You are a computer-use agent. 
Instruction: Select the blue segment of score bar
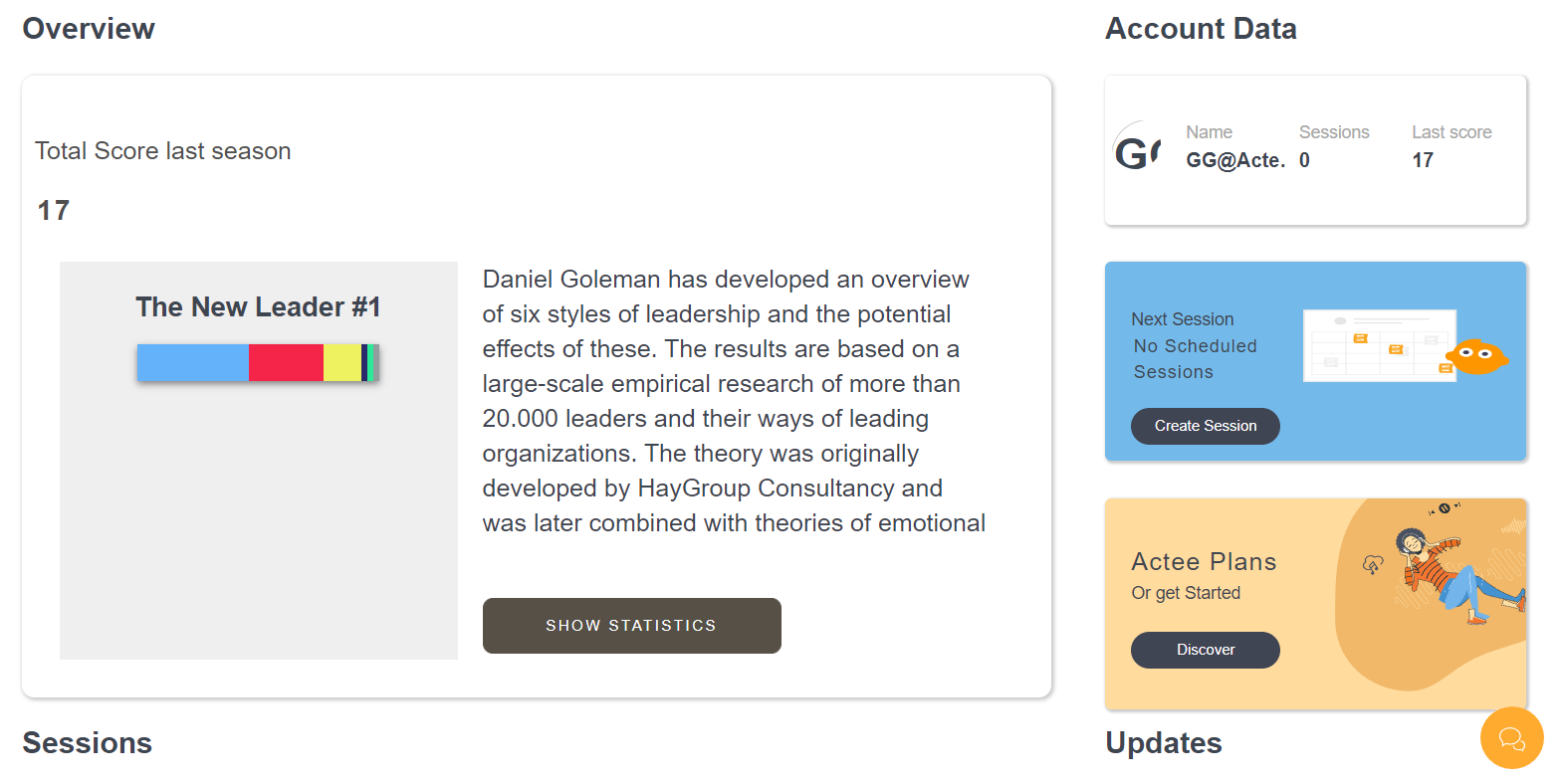click(192, 363)
